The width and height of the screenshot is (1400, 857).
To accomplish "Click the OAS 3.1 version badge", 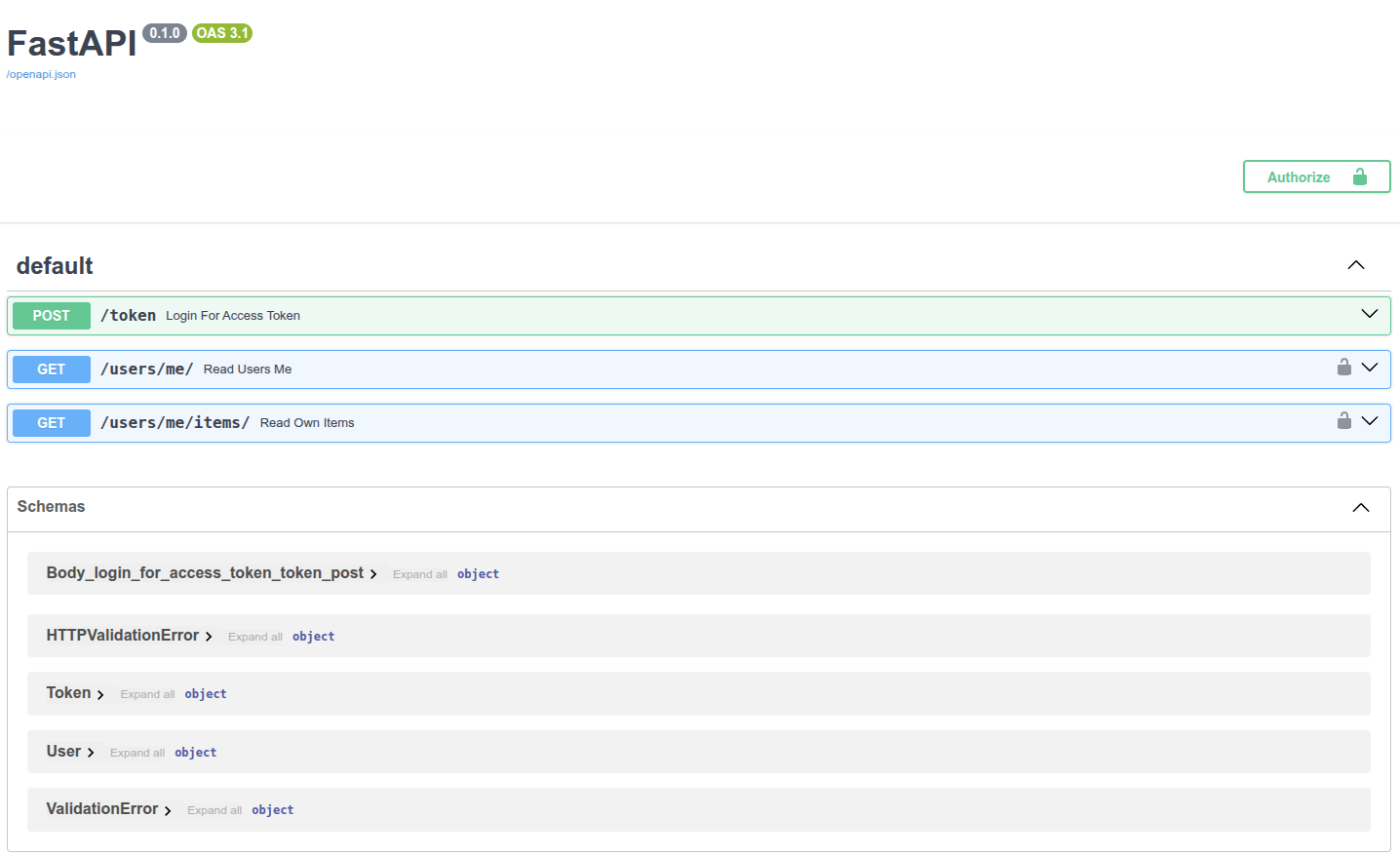I will [x=222, y=33].
